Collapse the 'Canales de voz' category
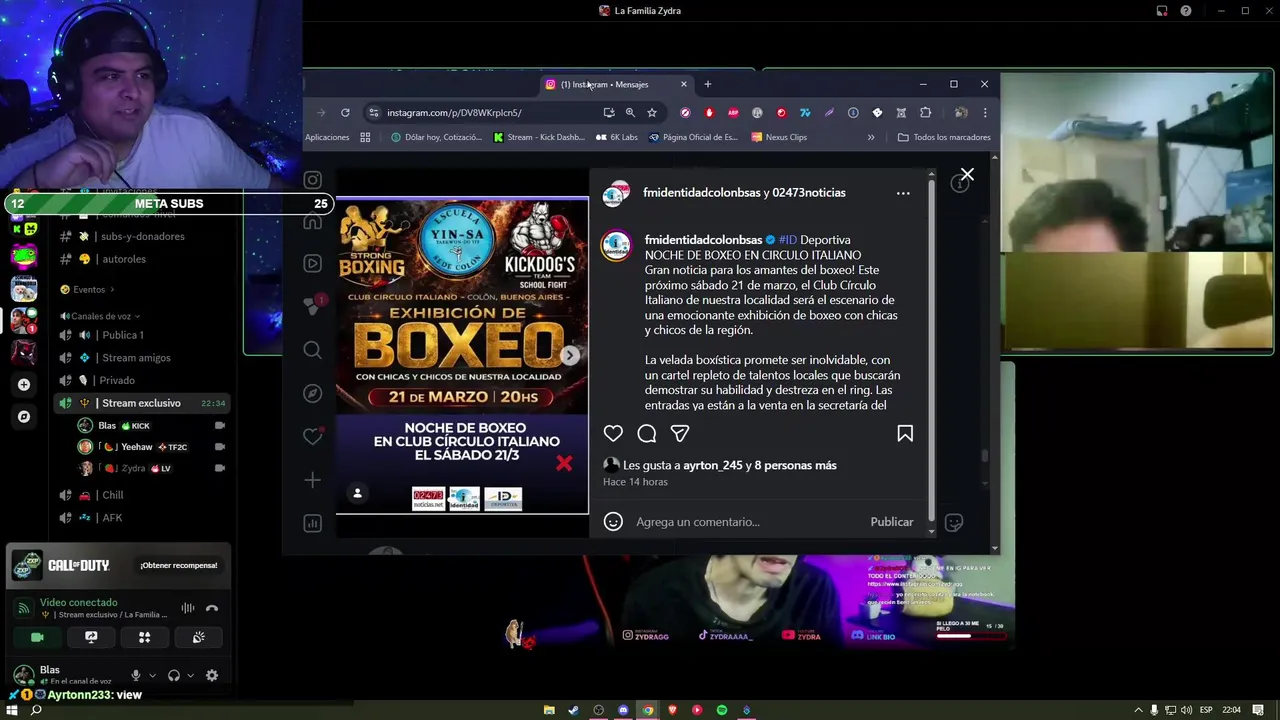The image size is (1280, 720). tap(100, 316)
